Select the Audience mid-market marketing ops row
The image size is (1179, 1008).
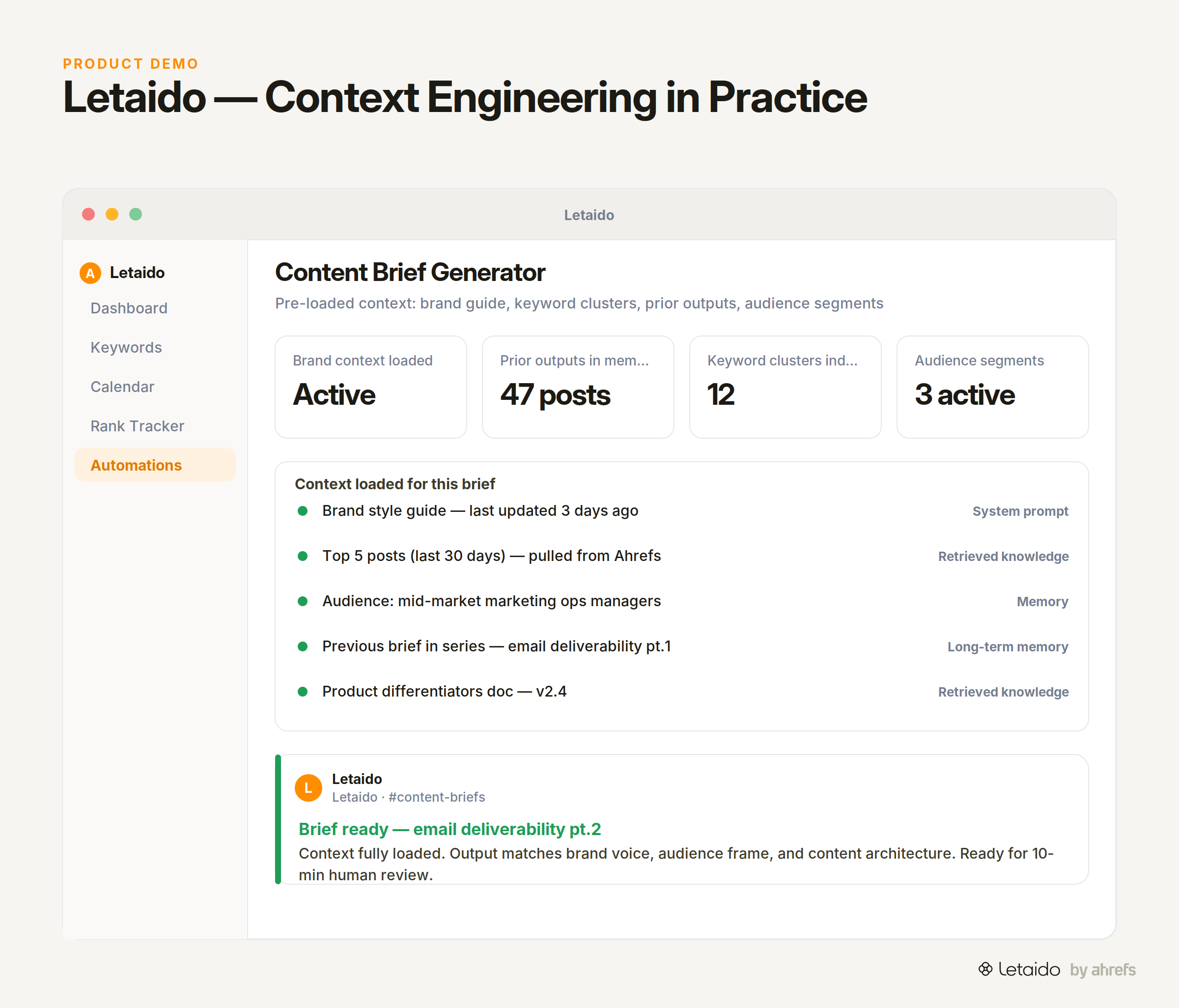tap(682, 601)
